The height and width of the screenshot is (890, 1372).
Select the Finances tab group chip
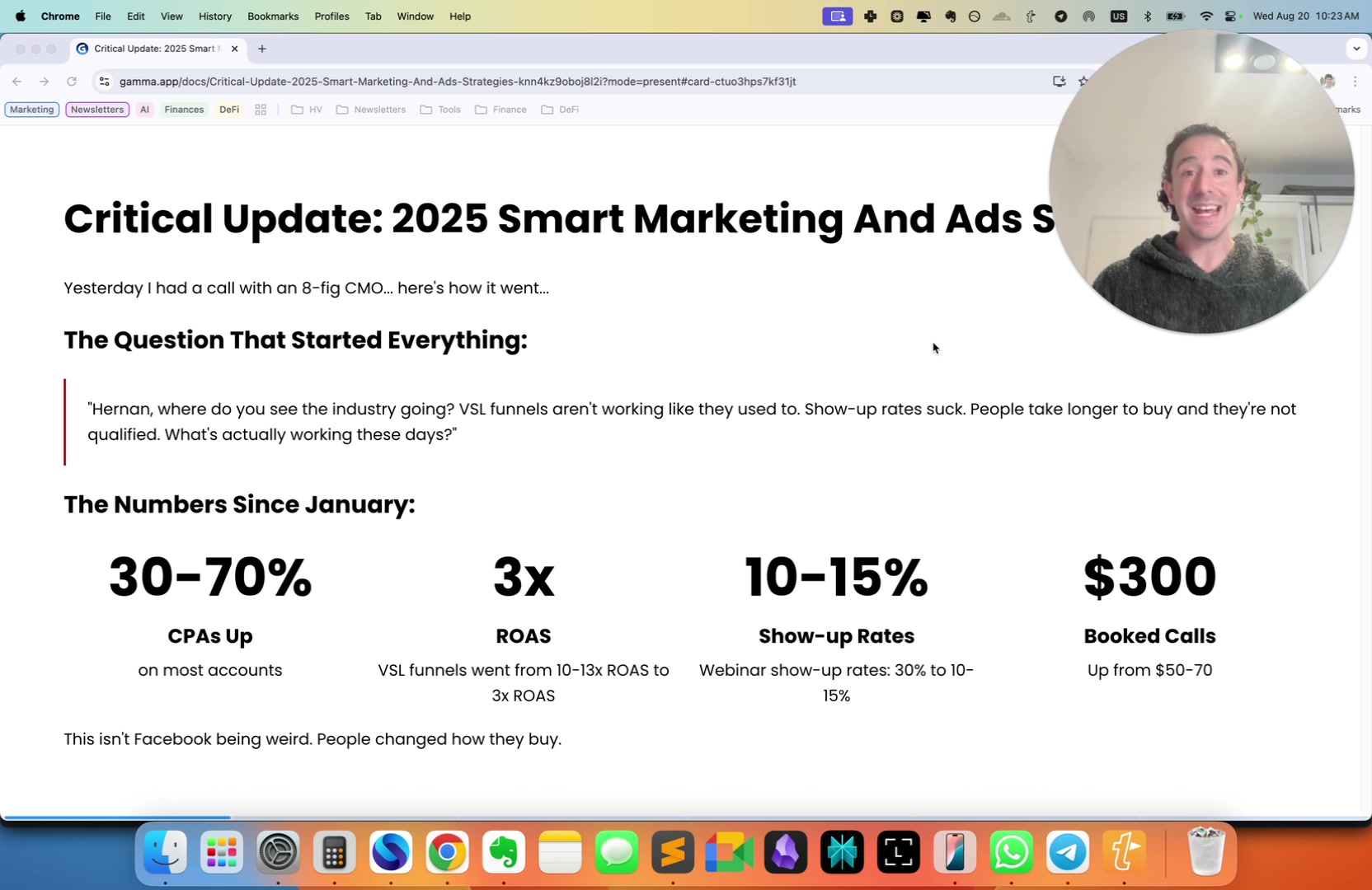click(184, 110)
